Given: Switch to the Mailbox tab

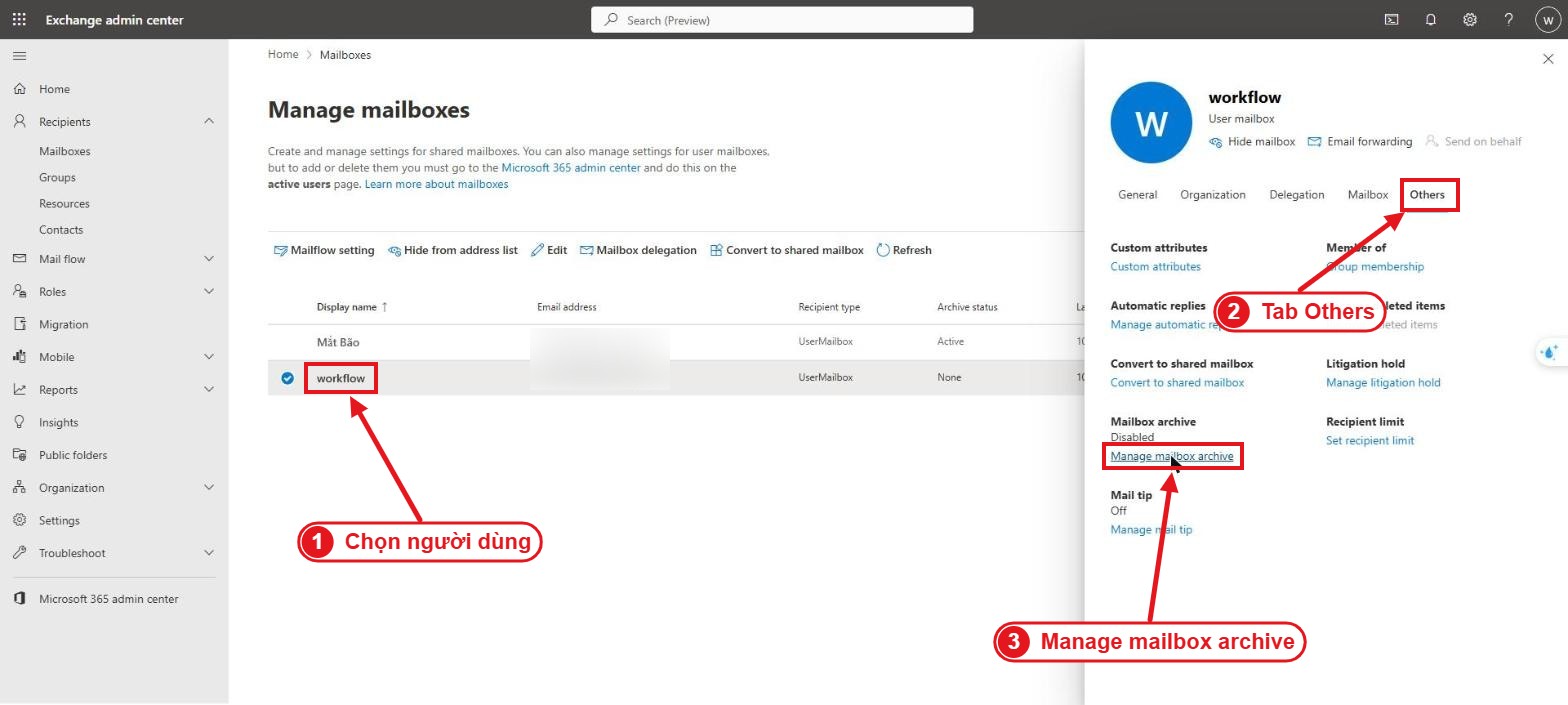Looking at the screenshot, I should pyautogui.click(x=1368, y=195).
